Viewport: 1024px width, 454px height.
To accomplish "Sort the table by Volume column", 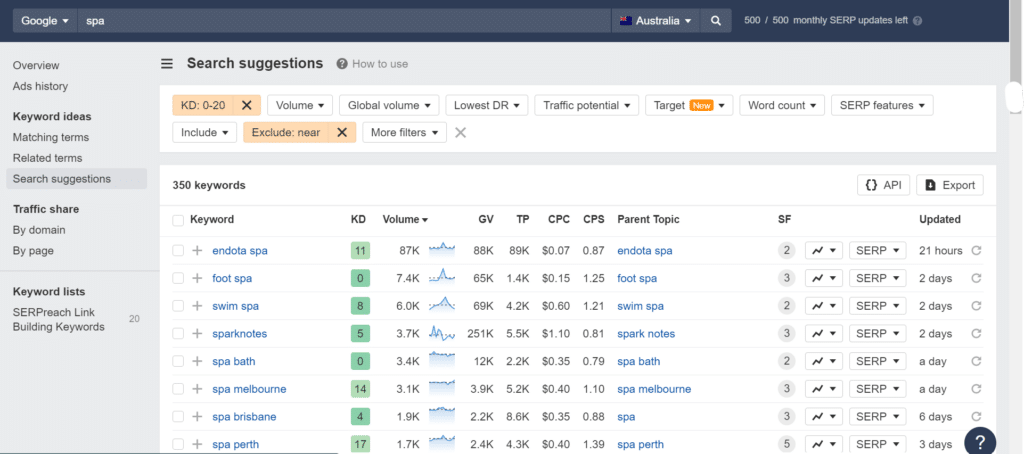I will 405,220.
